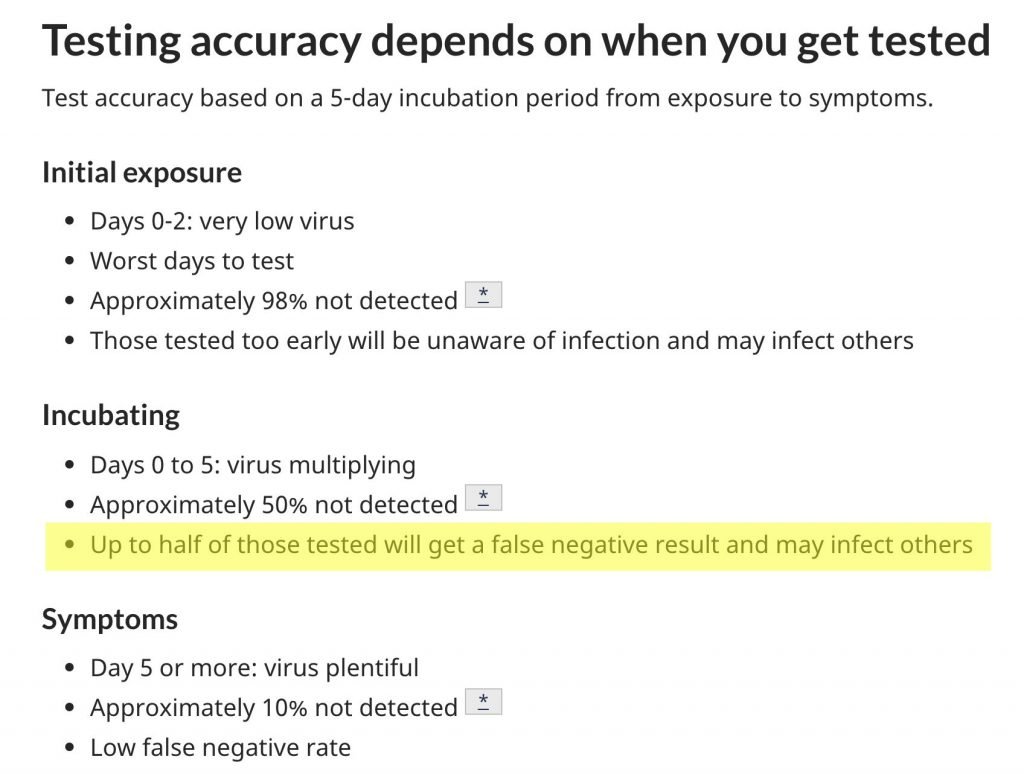1024x774 pixels.
Task: Click the 'Worst days to test' bullet
Action: (x=192, y=261)
